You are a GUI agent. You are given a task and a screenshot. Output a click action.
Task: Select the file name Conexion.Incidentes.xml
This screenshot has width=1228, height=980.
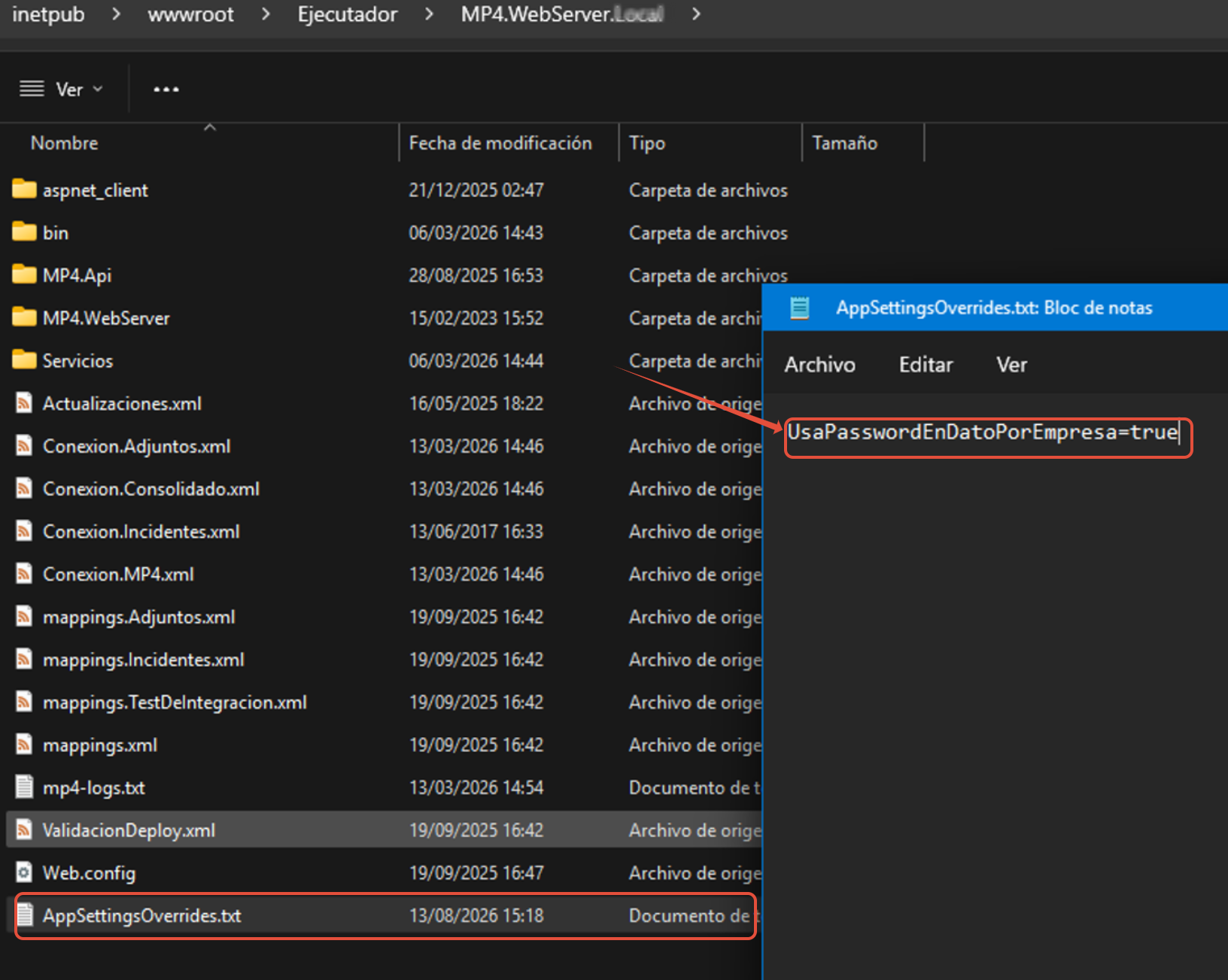tap(141, 532)
